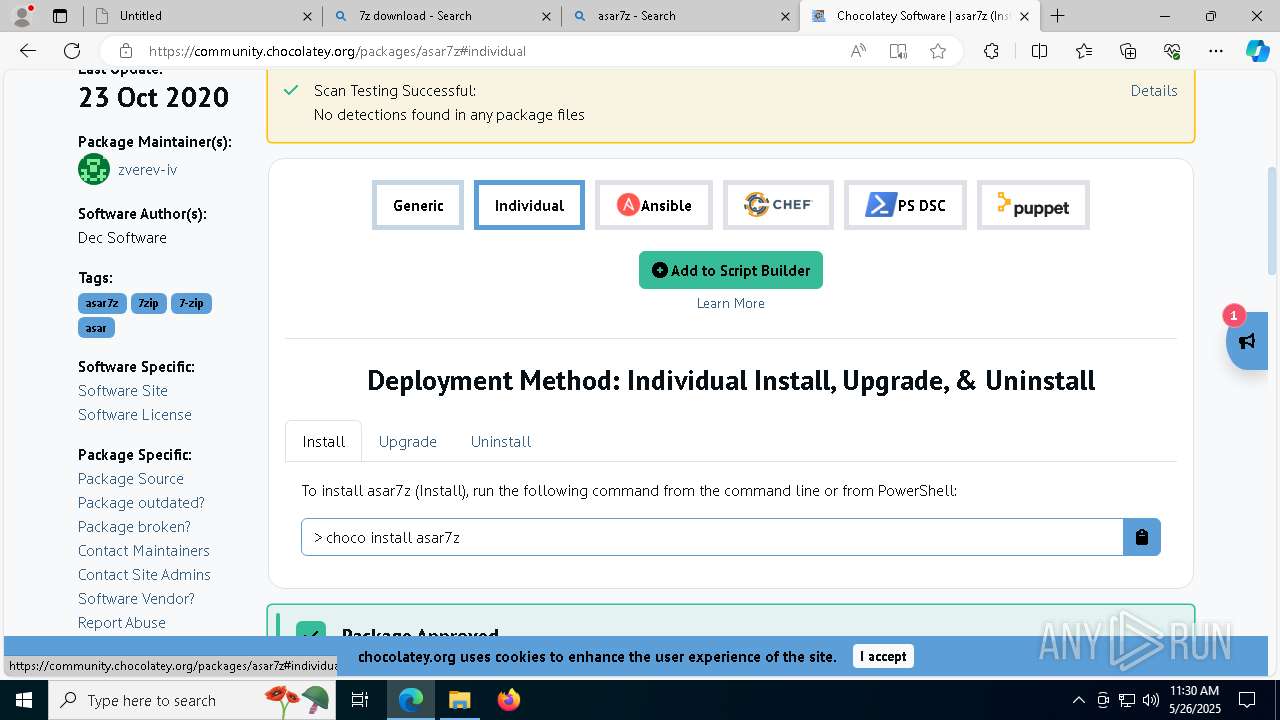Image resolution: width=1280 pixels, height=720 pixels.
Task: Open the Package Source link
Action: click(x=131, y=478)
